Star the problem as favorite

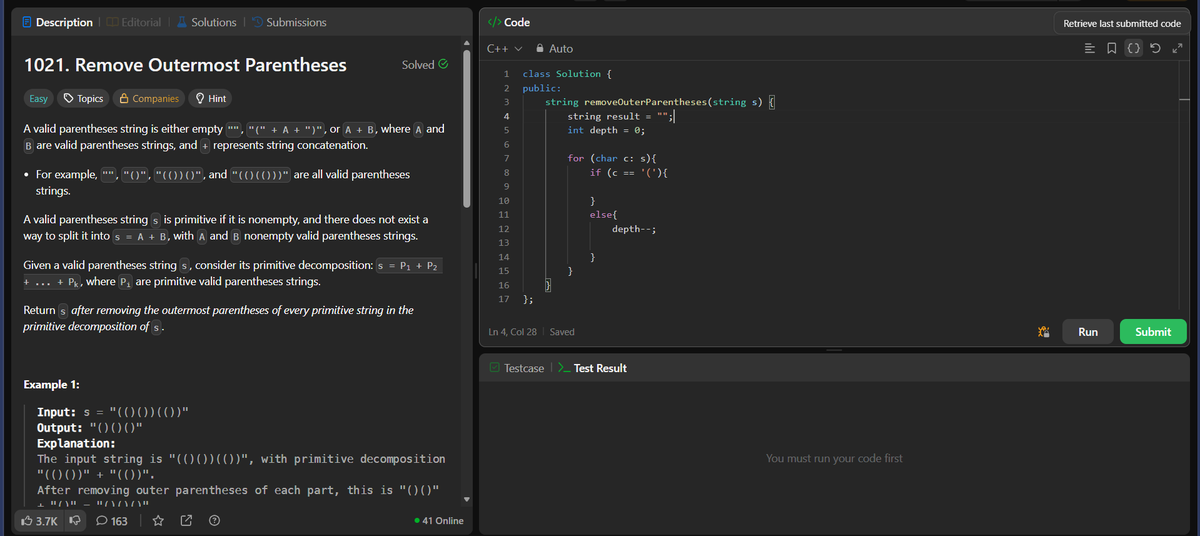(x=158, y=521)
